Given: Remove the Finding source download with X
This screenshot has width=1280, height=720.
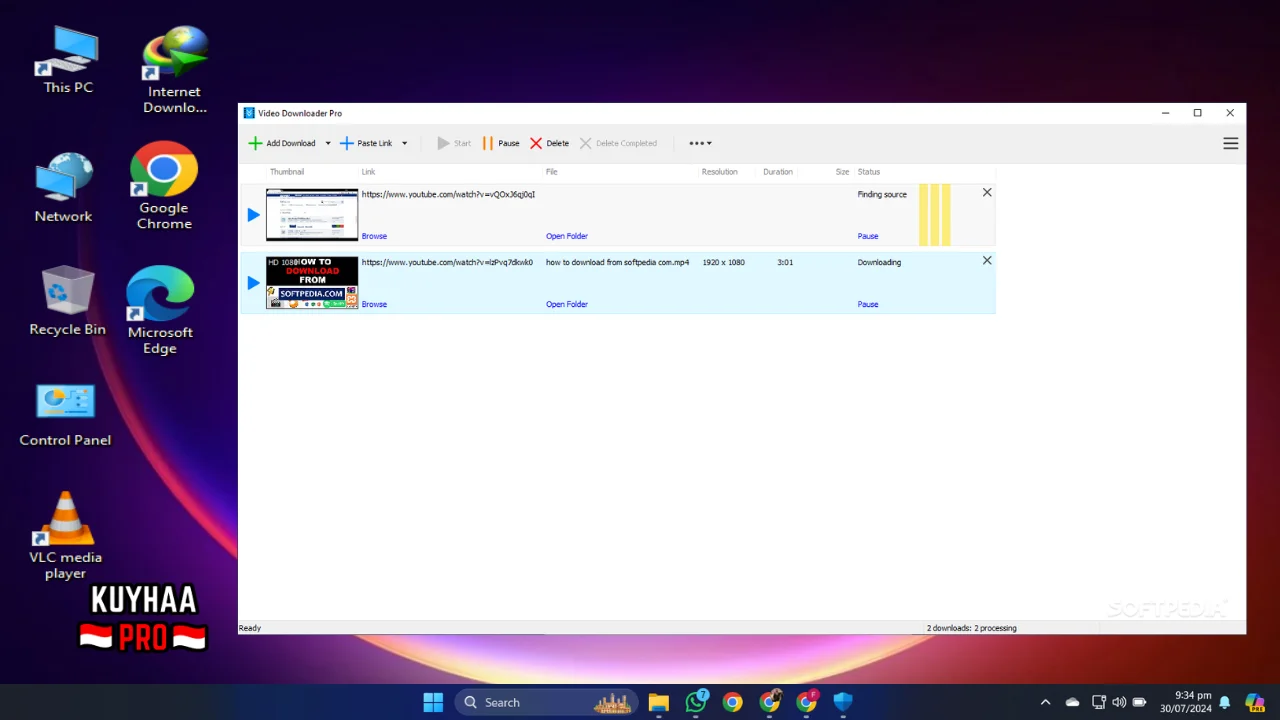Looking at the screenshot, I should click(x=987, y=192).
